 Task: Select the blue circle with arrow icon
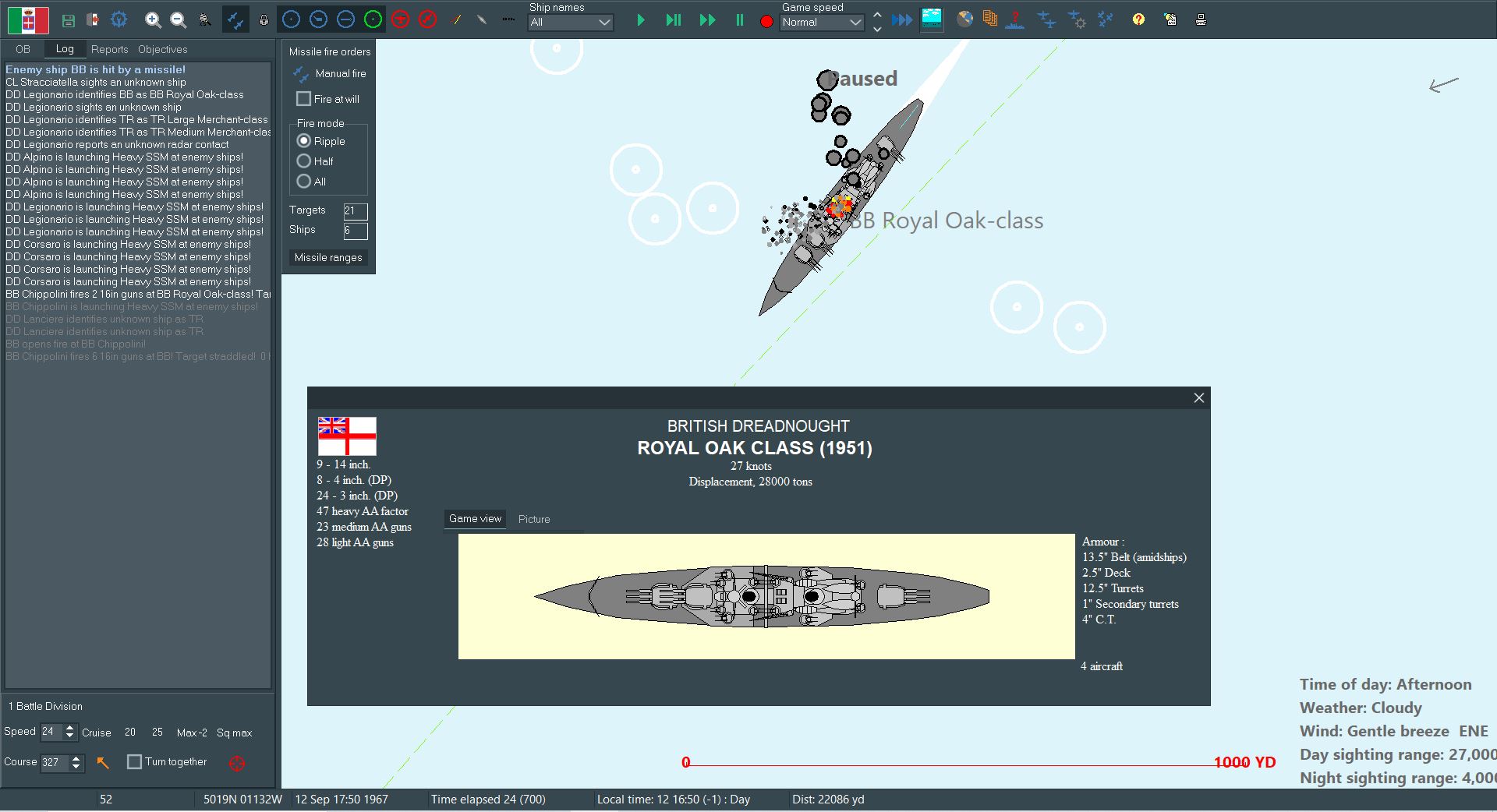[345, 20]
